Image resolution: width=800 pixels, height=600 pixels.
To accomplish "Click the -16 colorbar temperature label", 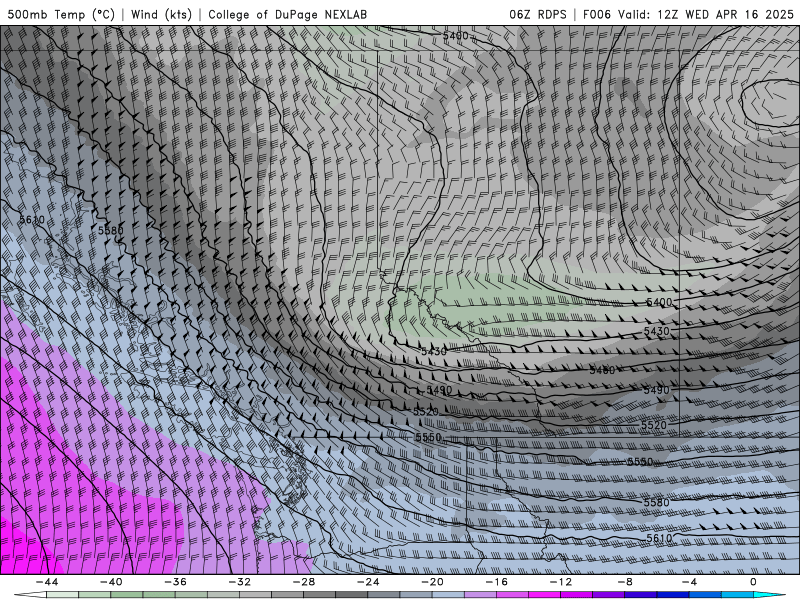I will point(496,582).
